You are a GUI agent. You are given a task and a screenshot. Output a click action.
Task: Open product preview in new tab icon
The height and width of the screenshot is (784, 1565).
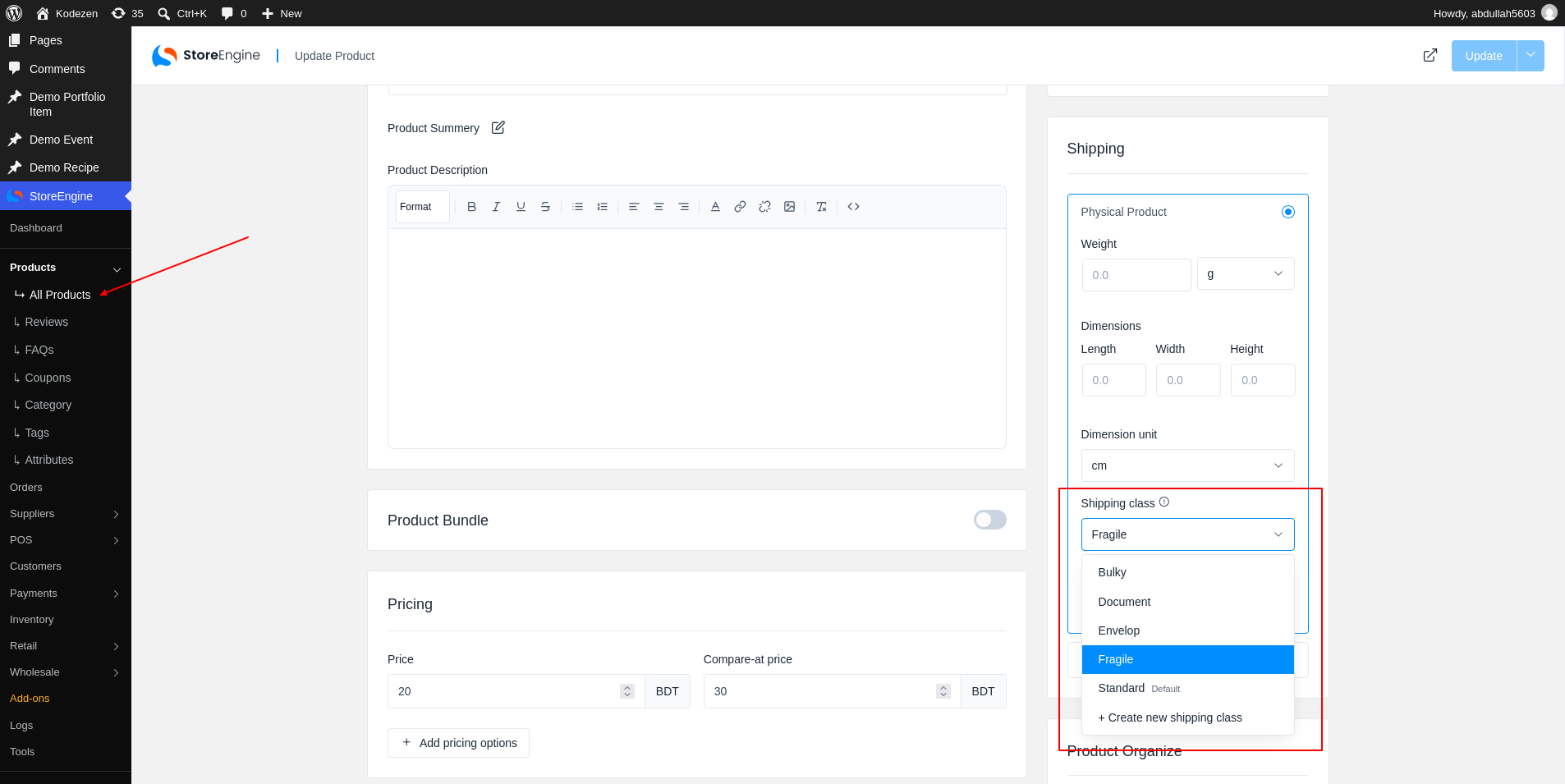[x=1430, y=55]
